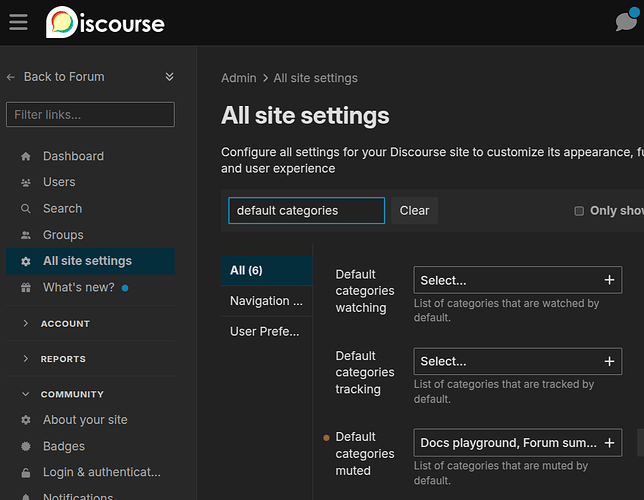Click the Users people icon
644x500 pixels.
tap(26, 182)
